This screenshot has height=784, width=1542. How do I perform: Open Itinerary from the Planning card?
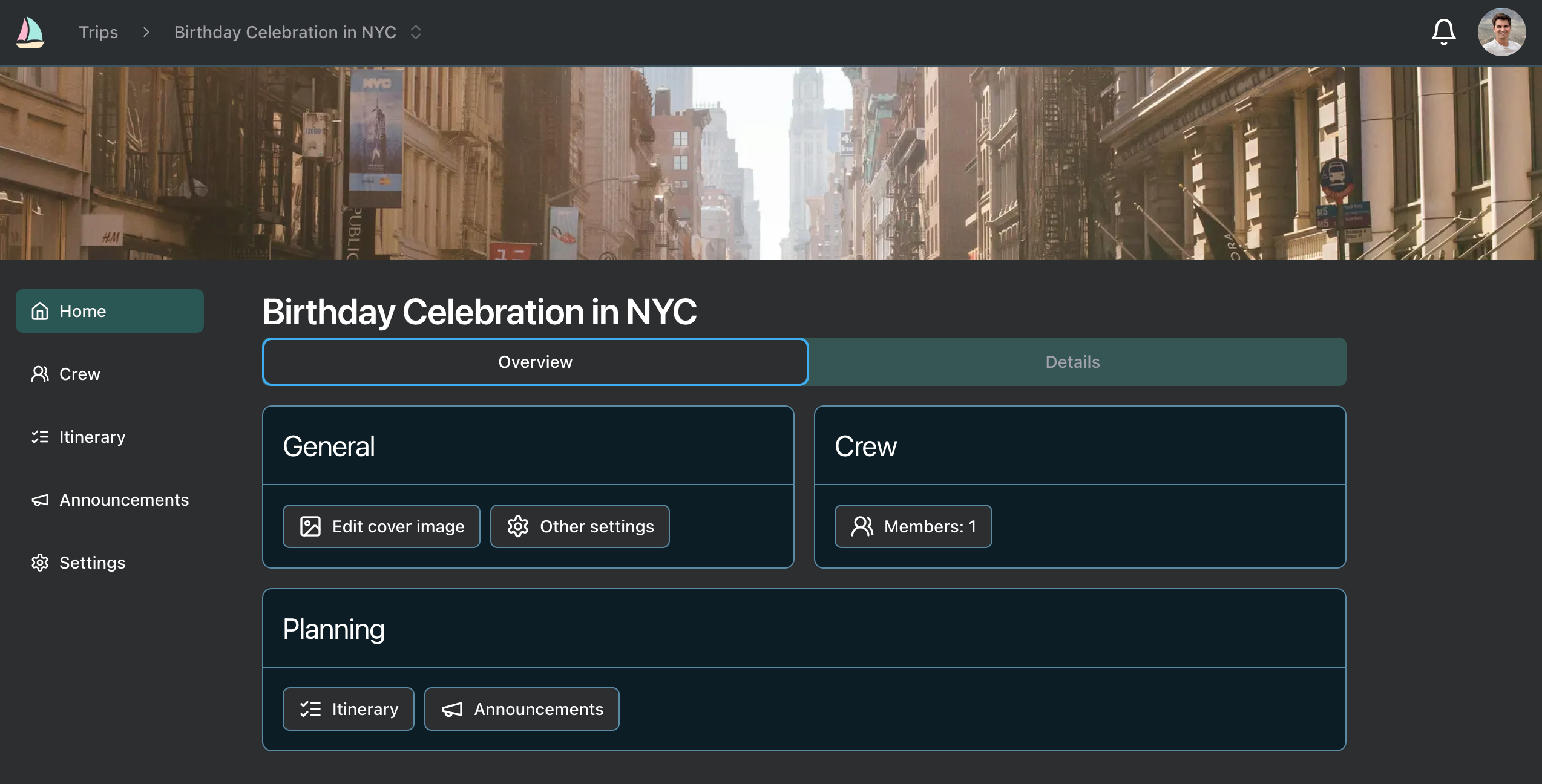pos(349,709)
